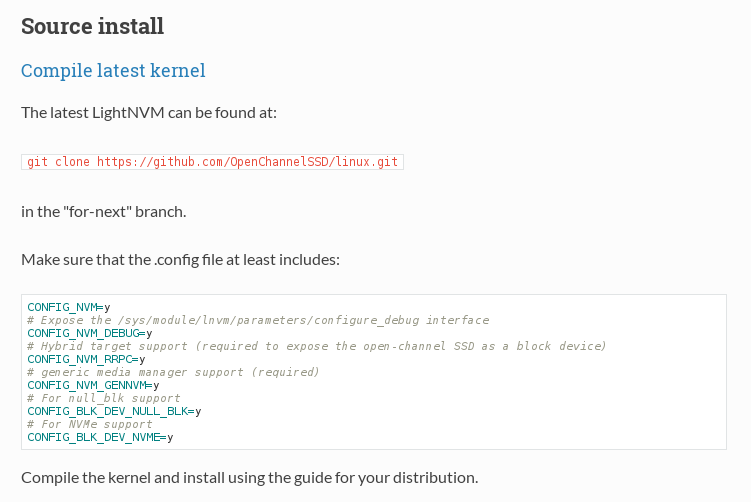
Task: Click the CONFIG_NVM=y line
Action: pyautogui.click(x=68, y=307)
